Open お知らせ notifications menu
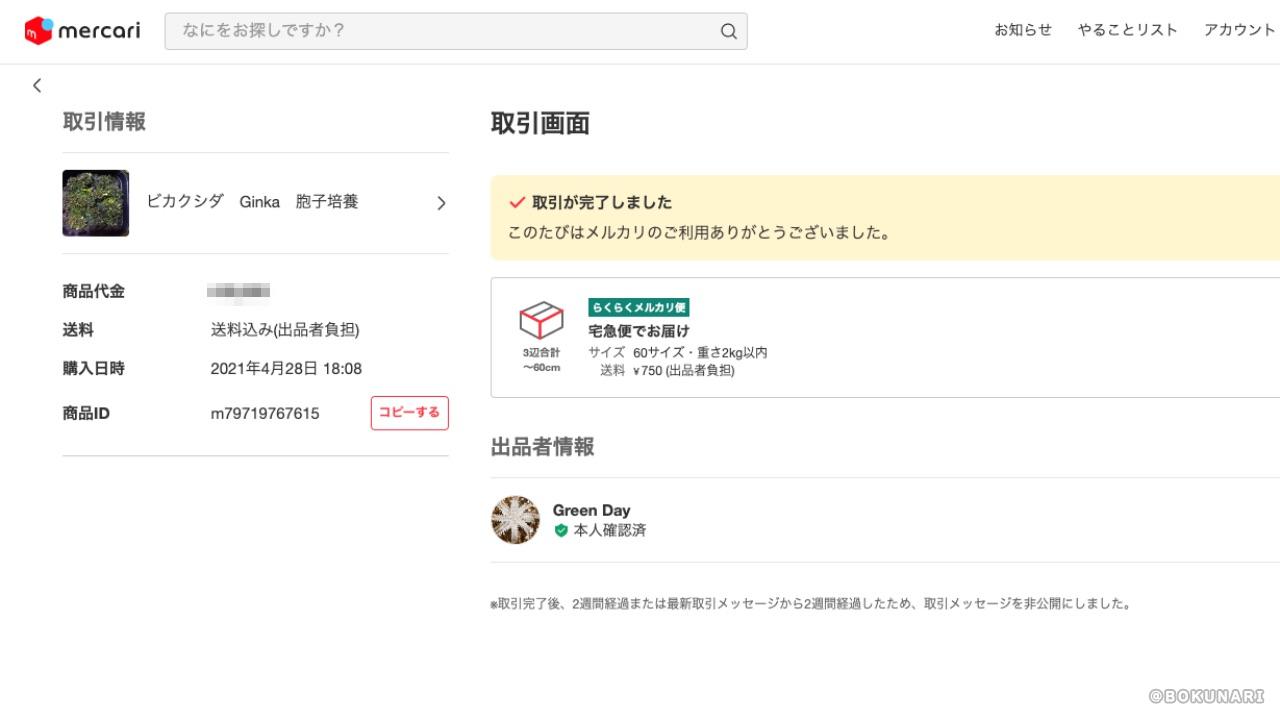This screenshot has height=720, width=1280. point(1023,30)
